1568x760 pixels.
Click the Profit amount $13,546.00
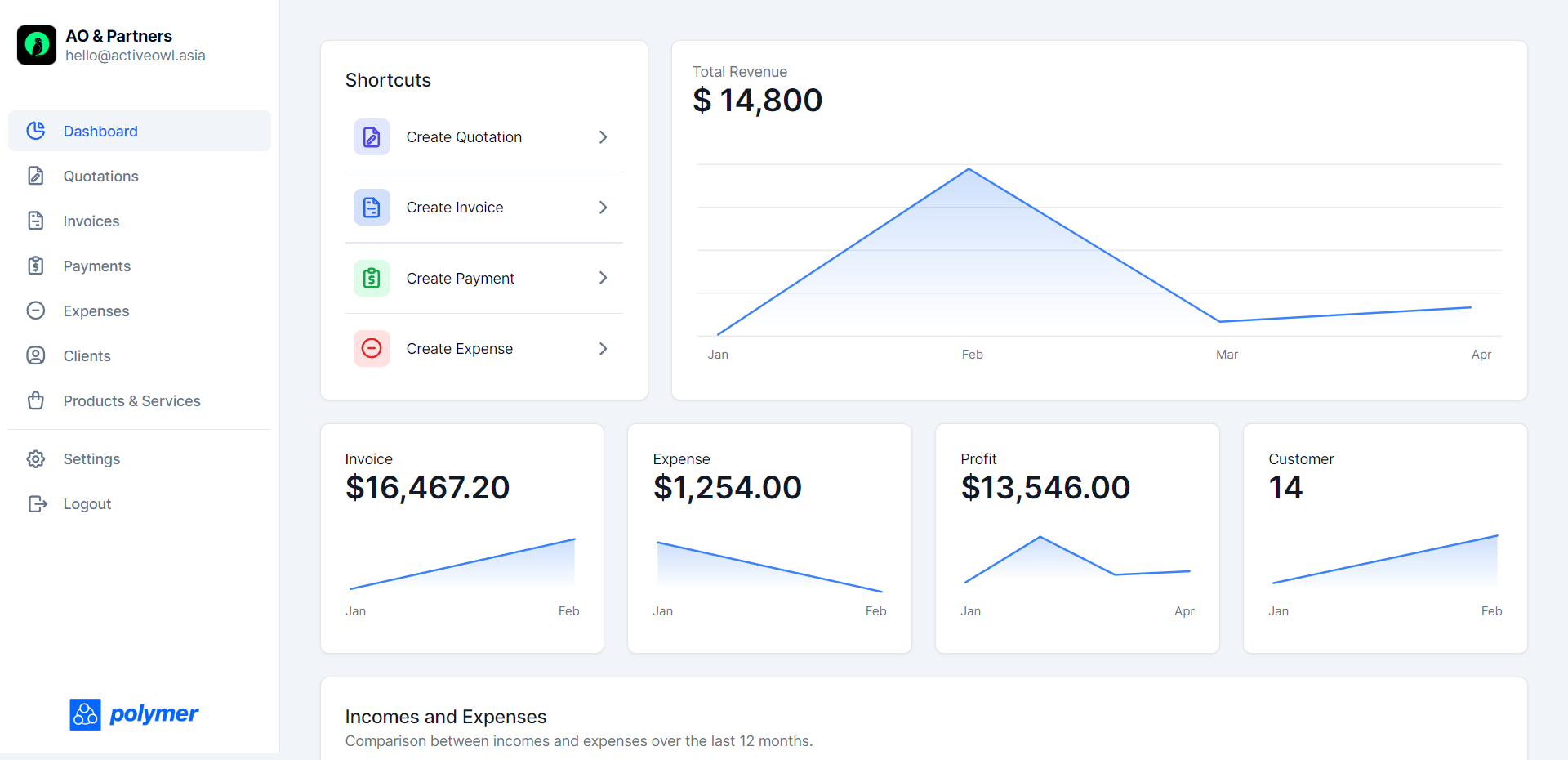[x=1045, y=488]
